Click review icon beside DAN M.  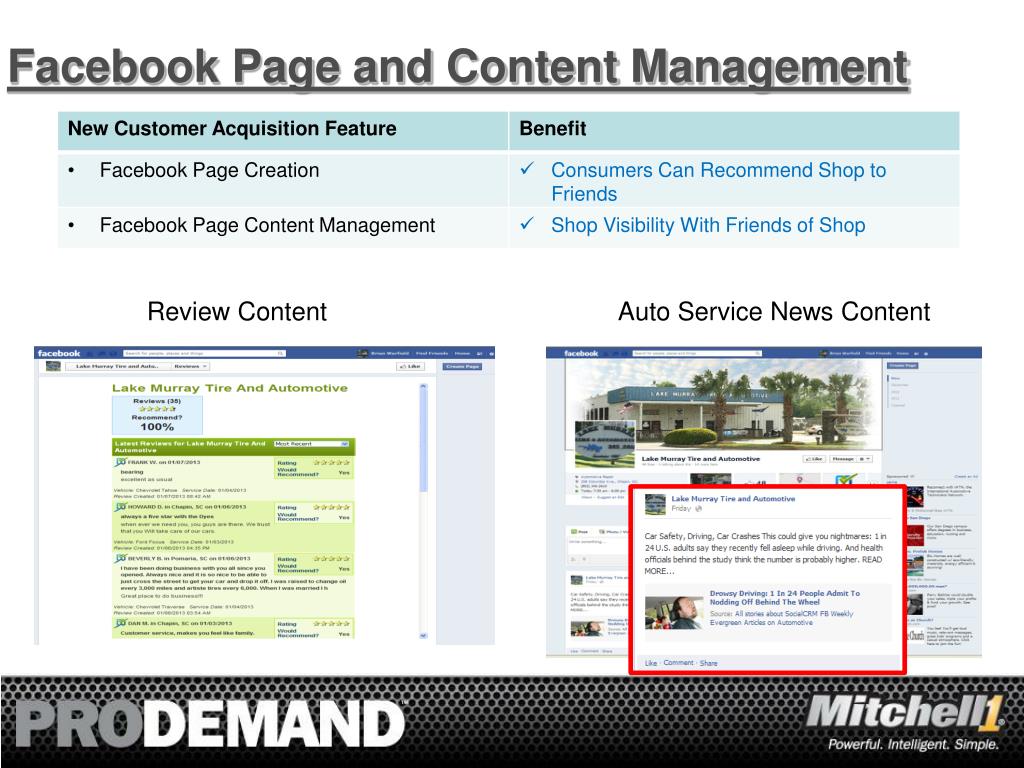pyautogui.click(x=120, y=624)
